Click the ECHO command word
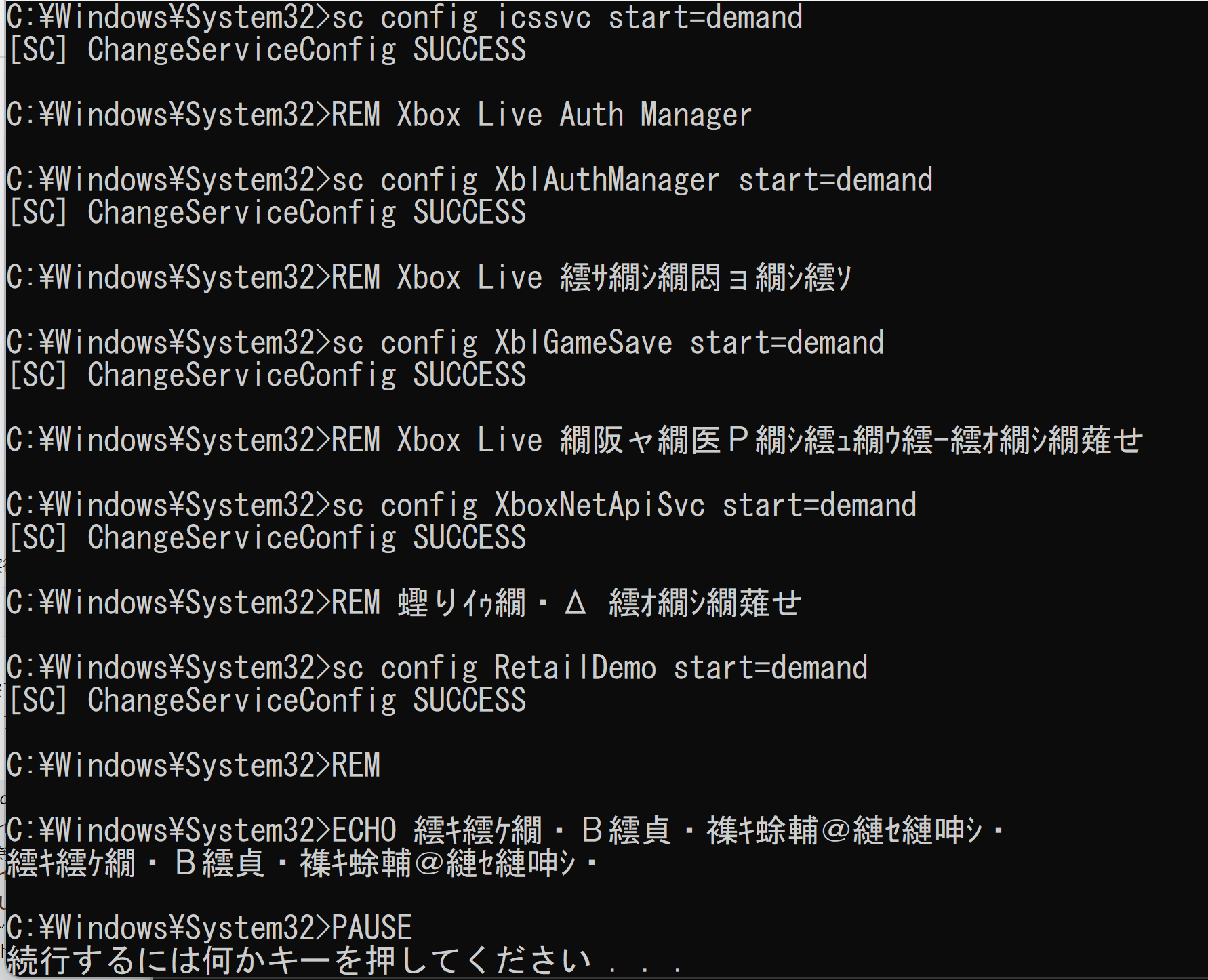 [x=363, y=830]
